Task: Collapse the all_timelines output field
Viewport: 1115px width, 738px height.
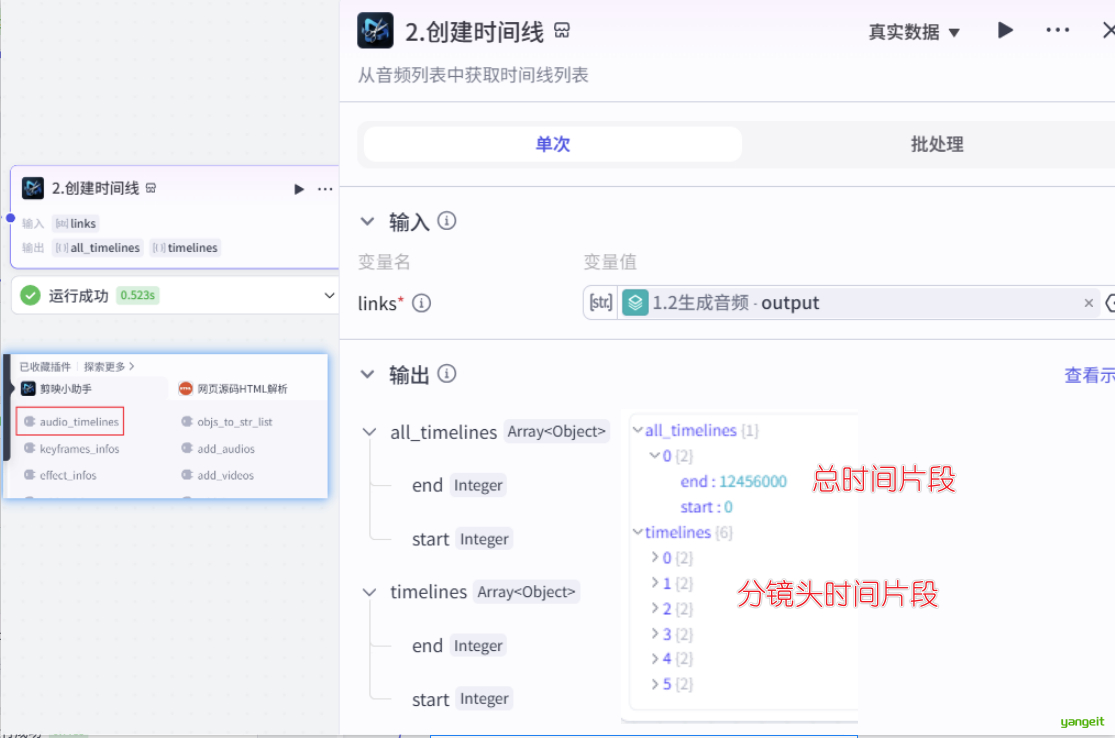Action: [x=369, y=432]
